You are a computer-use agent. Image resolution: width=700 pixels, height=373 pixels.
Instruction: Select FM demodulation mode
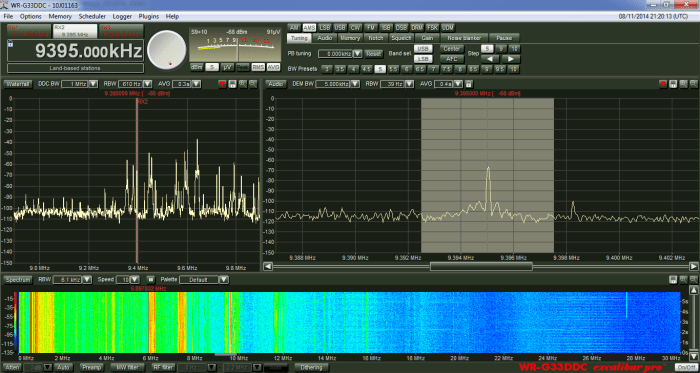click(x=371, y=27)
